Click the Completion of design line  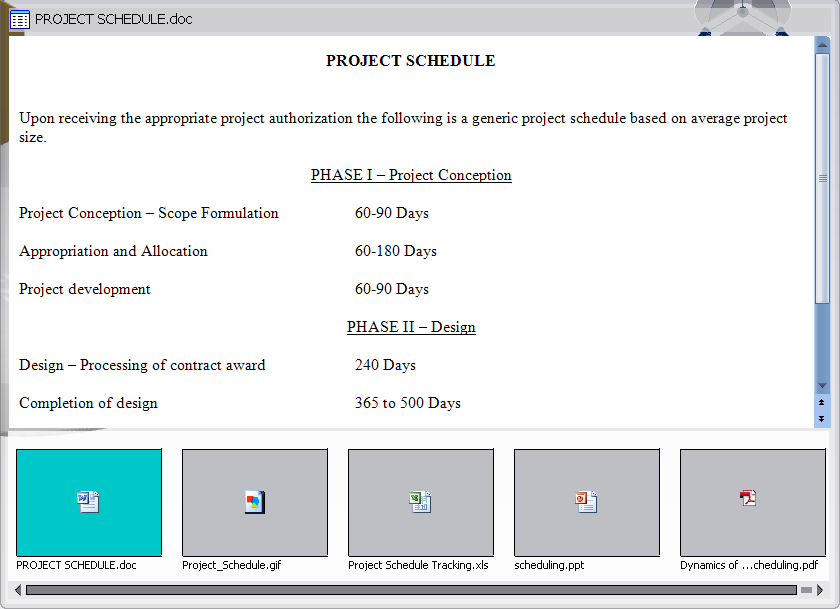88,403
